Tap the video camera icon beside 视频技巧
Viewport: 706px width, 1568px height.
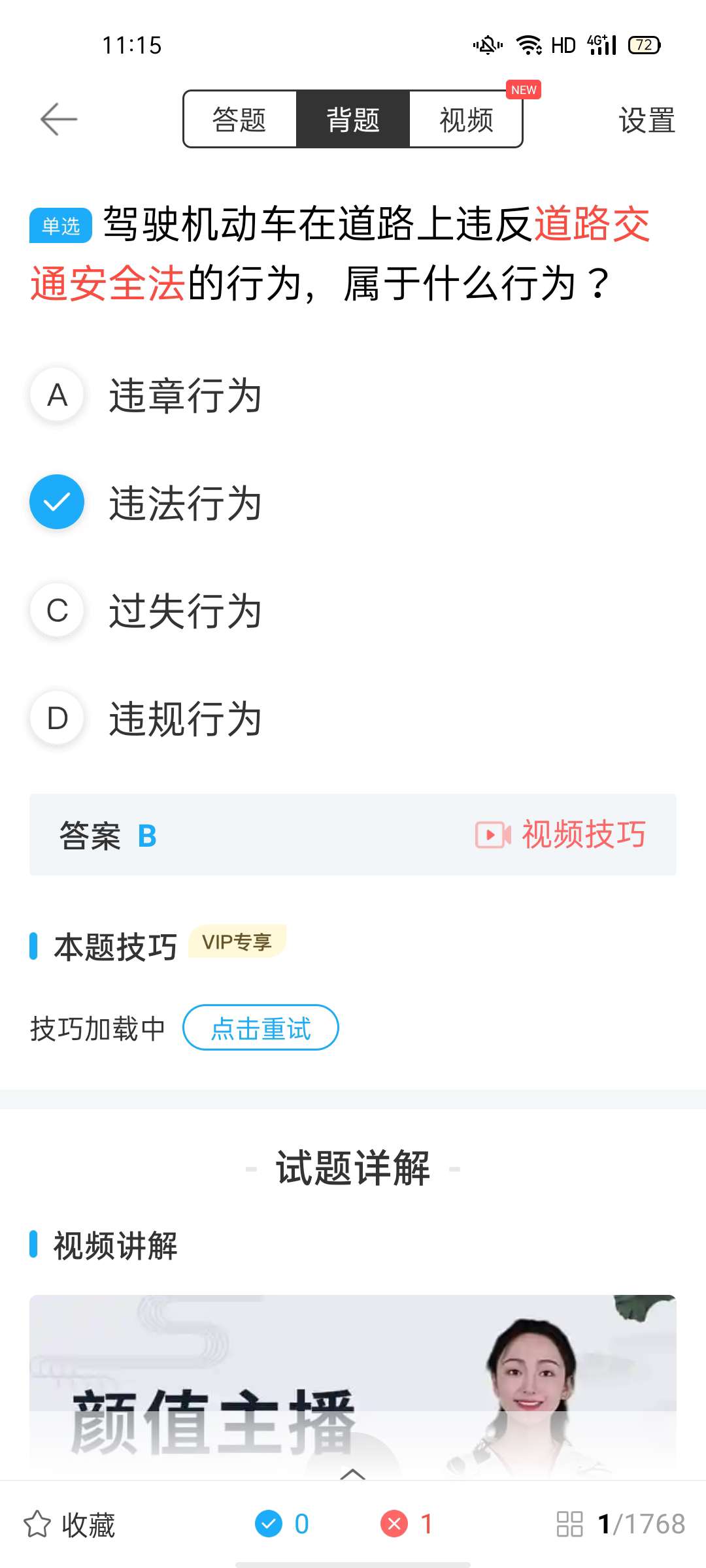tap(493, 835)
